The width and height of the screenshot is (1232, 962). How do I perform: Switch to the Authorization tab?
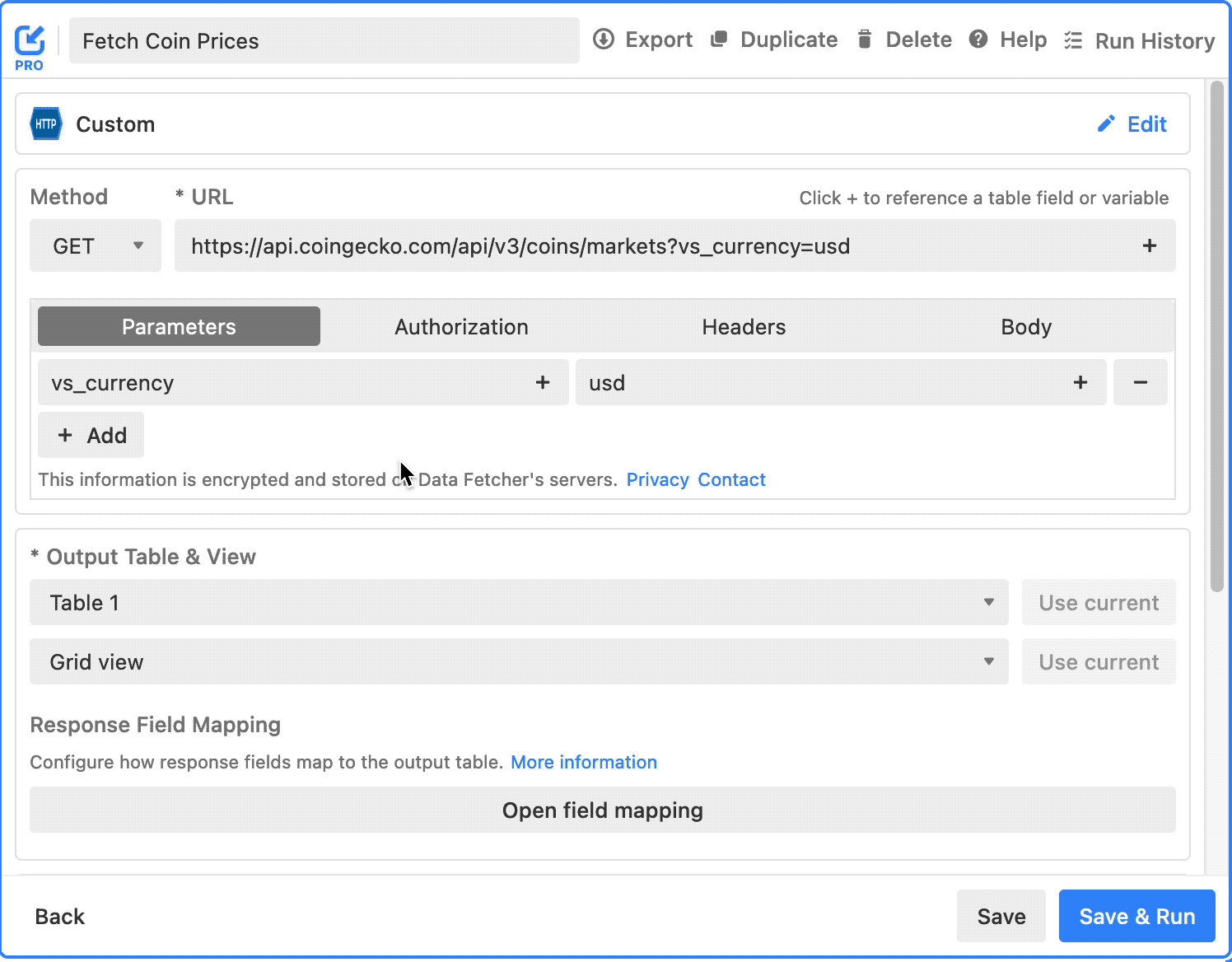461,326
